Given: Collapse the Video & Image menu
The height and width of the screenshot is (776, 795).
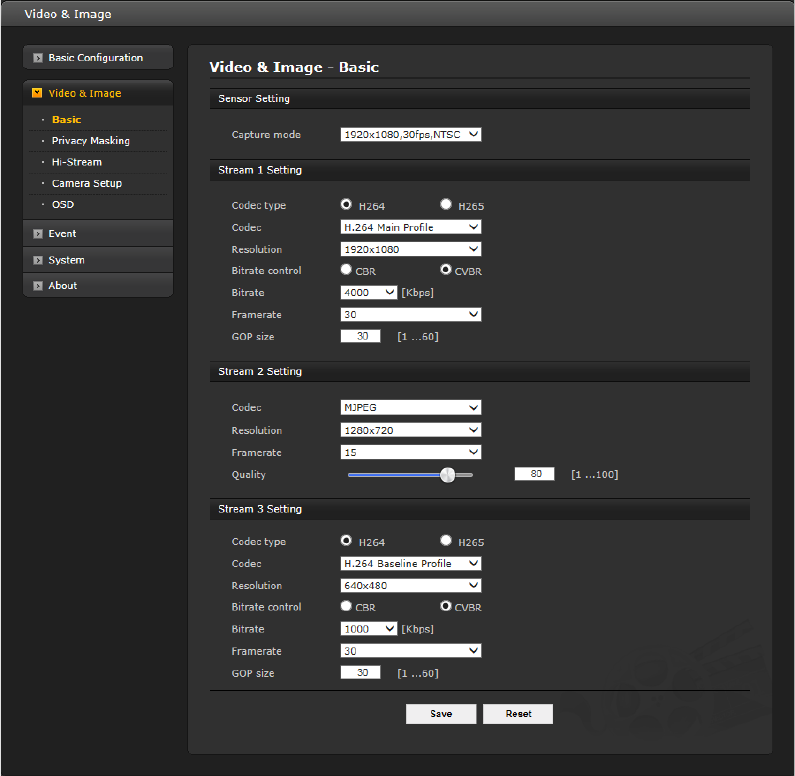Looking at the screenshot, I should (x=98, y=93).
